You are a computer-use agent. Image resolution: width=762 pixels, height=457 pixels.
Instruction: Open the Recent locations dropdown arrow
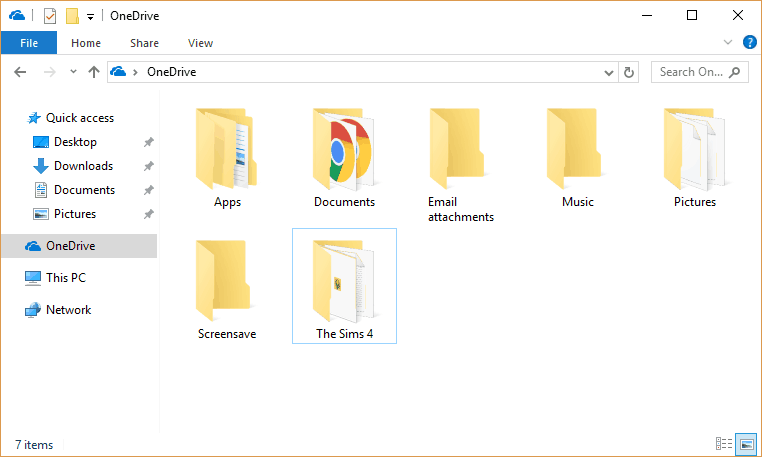(73, 71)
